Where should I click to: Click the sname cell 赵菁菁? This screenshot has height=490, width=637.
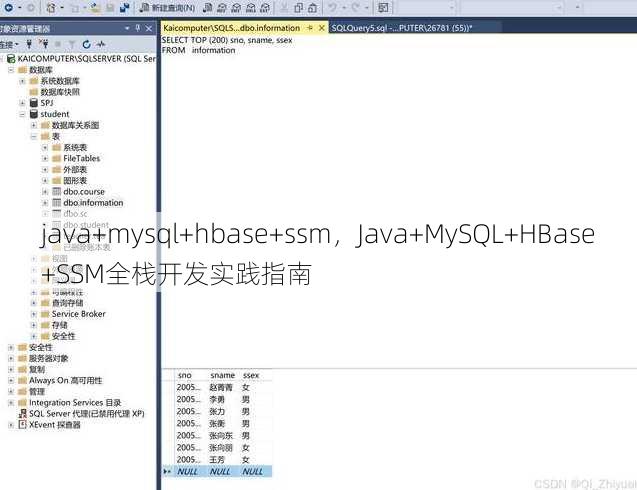221,388
